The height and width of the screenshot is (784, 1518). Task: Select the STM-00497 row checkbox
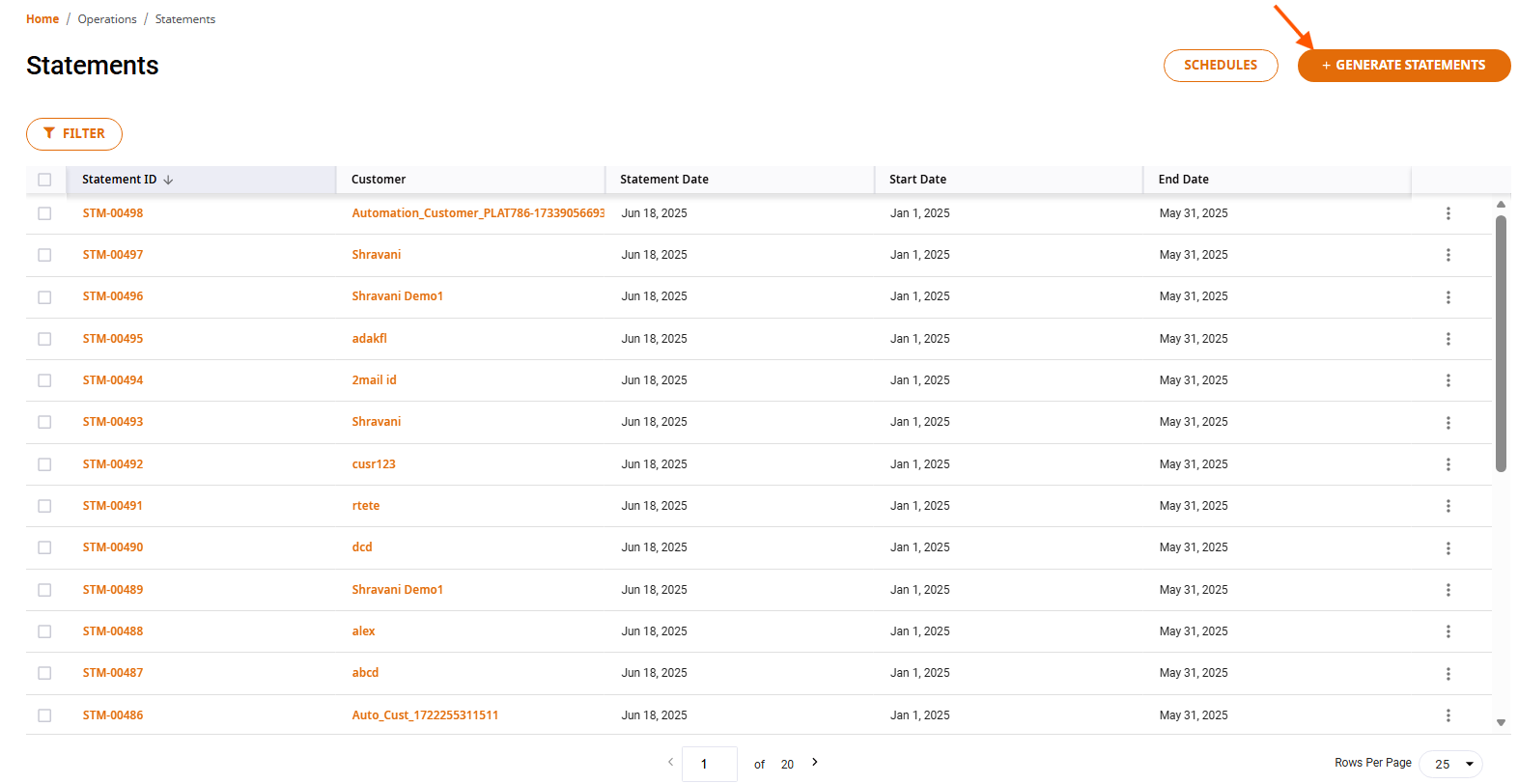[44, 255]
